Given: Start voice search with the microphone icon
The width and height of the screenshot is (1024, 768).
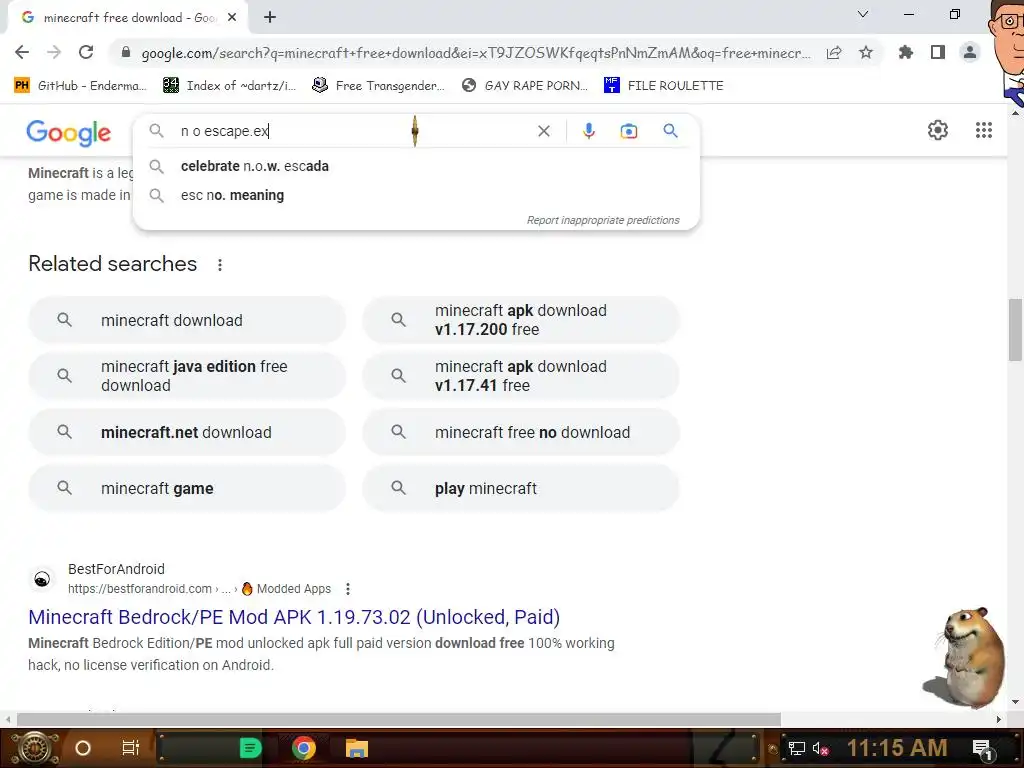Looking at the screenshot, I should [x=588, y=131].
